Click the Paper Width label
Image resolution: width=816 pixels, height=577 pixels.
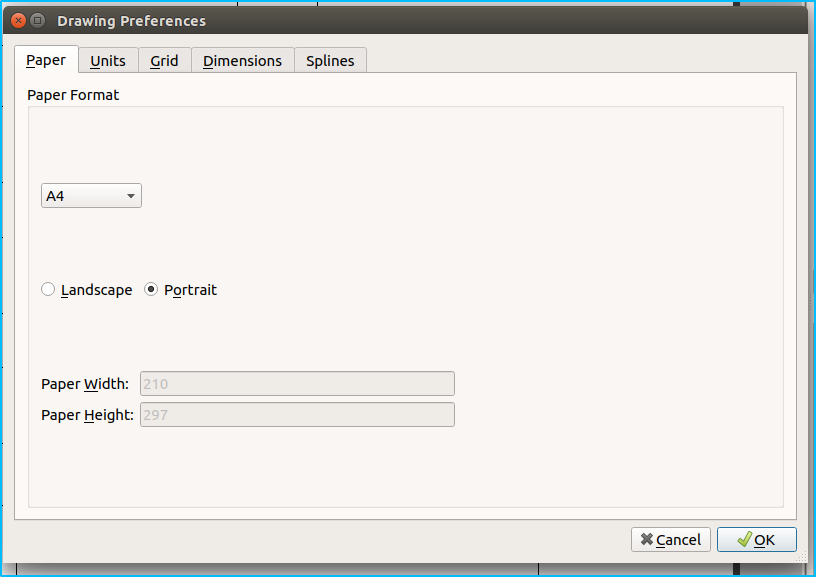tap(85, 384)
